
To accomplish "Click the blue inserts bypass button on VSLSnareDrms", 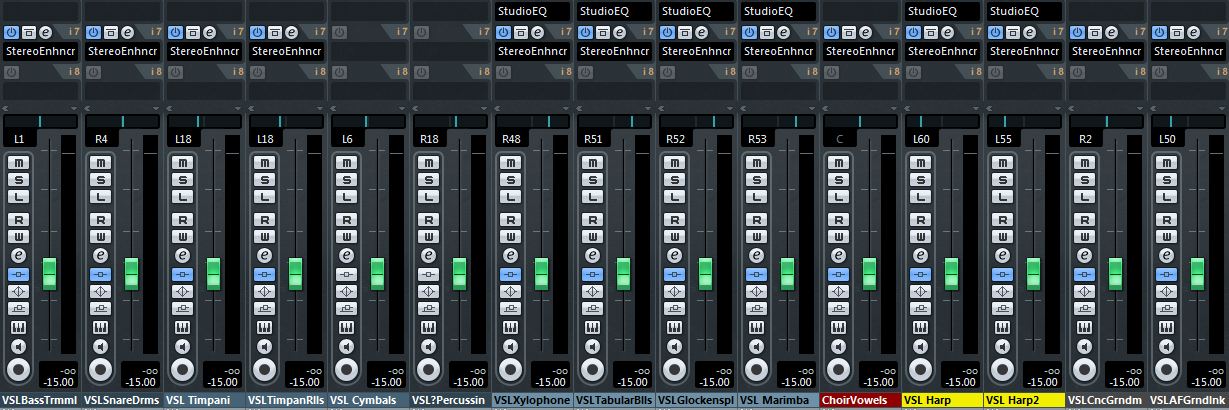I will coord(100,274).
